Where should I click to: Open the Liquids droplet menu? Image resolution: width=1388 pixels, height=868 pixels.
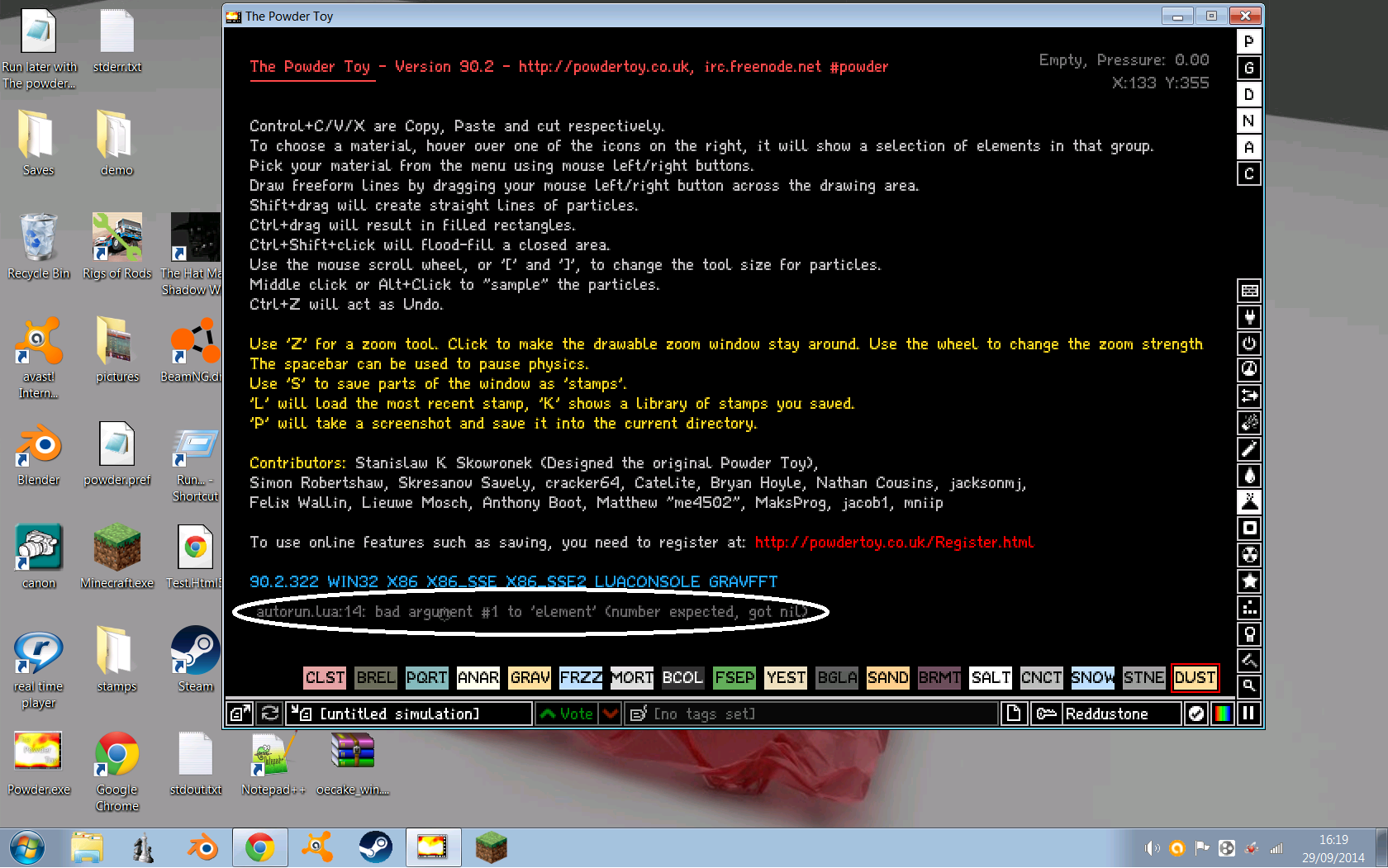pos(1249,476)
